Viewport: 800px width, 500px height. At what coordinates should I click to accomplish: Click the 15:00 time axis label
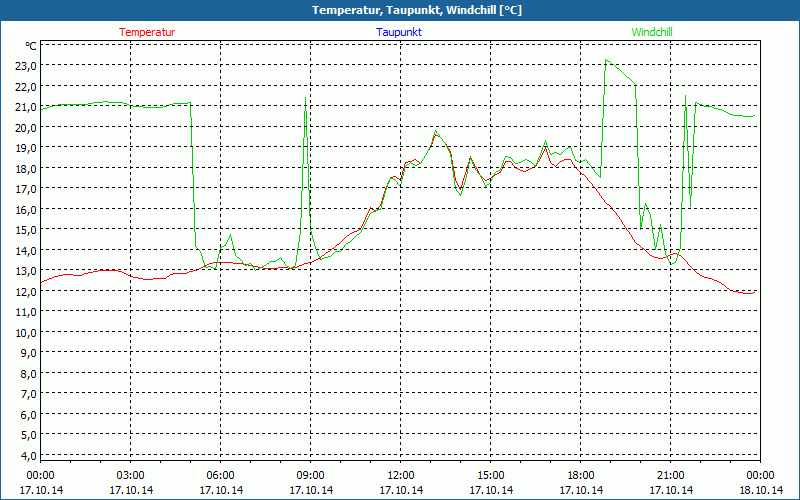491,476
